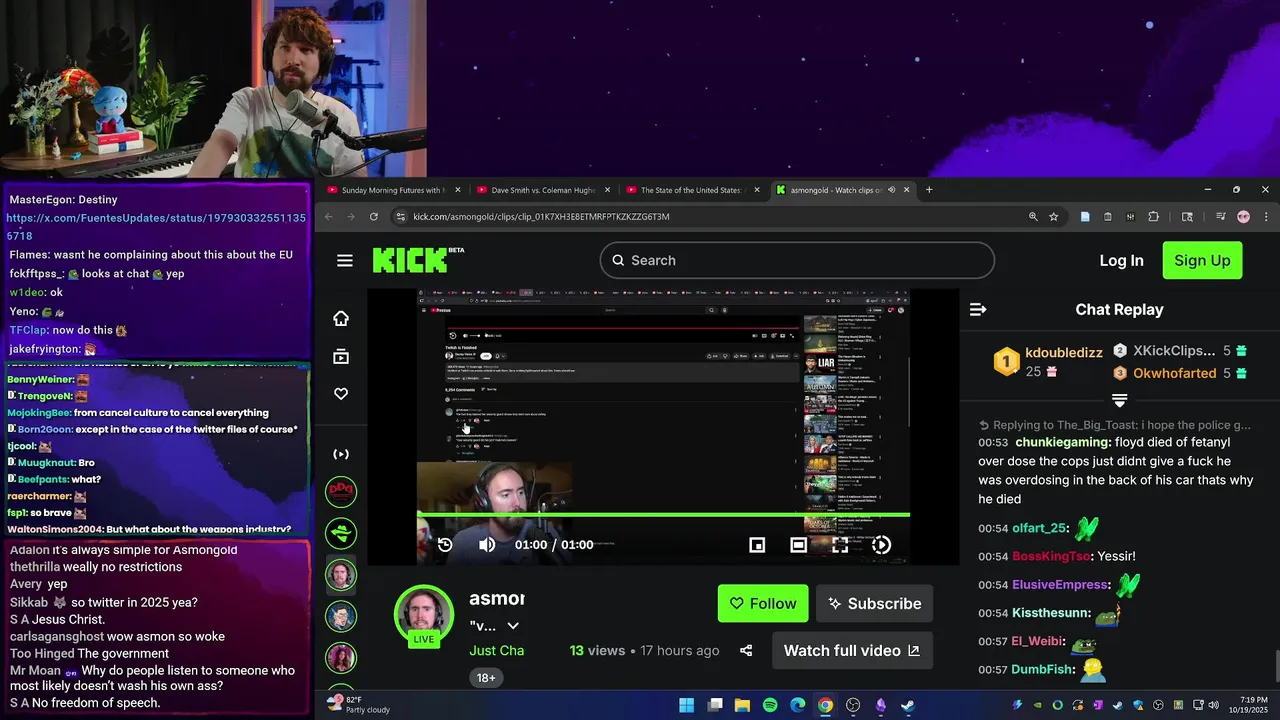Open OBS Studio from taskbar
This screenshot has height=720, width=1280.
click(x=853, y=705)
